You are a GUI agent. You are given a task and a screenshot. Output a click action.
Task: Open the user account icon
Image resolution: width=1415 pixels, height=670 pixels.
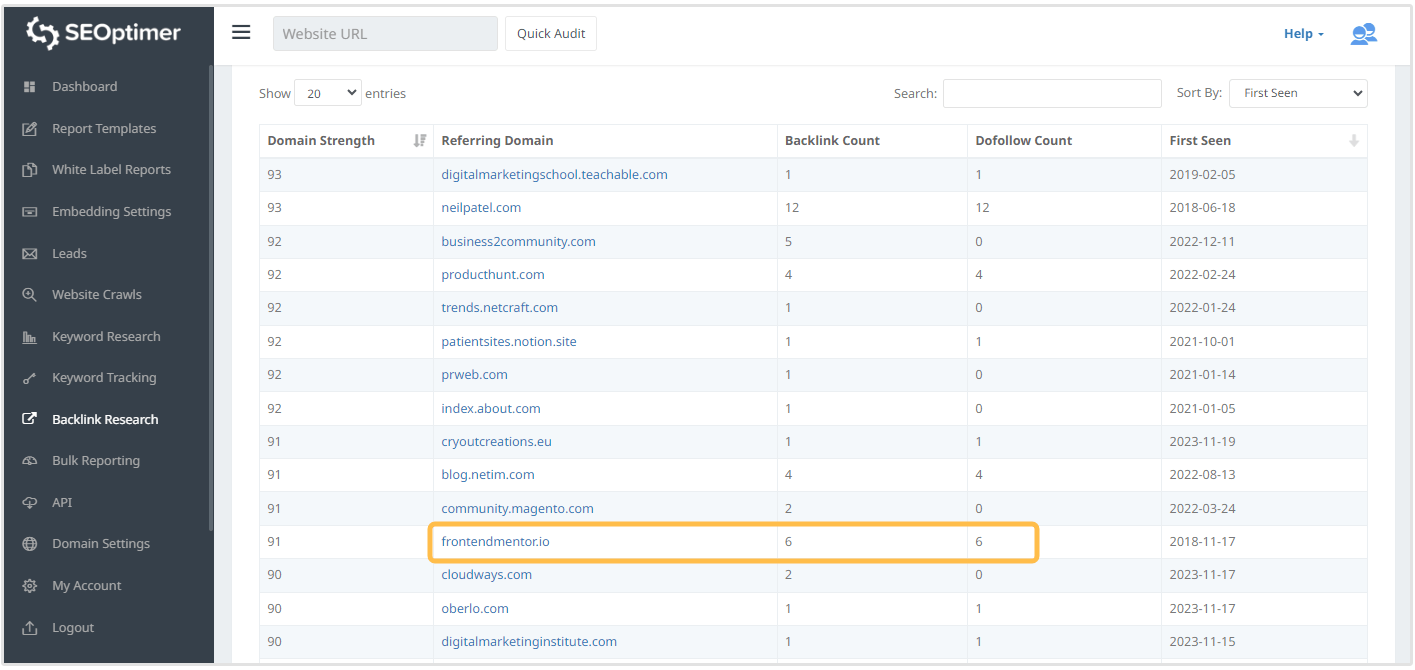pyautogui.click(x=1363, y=34)
